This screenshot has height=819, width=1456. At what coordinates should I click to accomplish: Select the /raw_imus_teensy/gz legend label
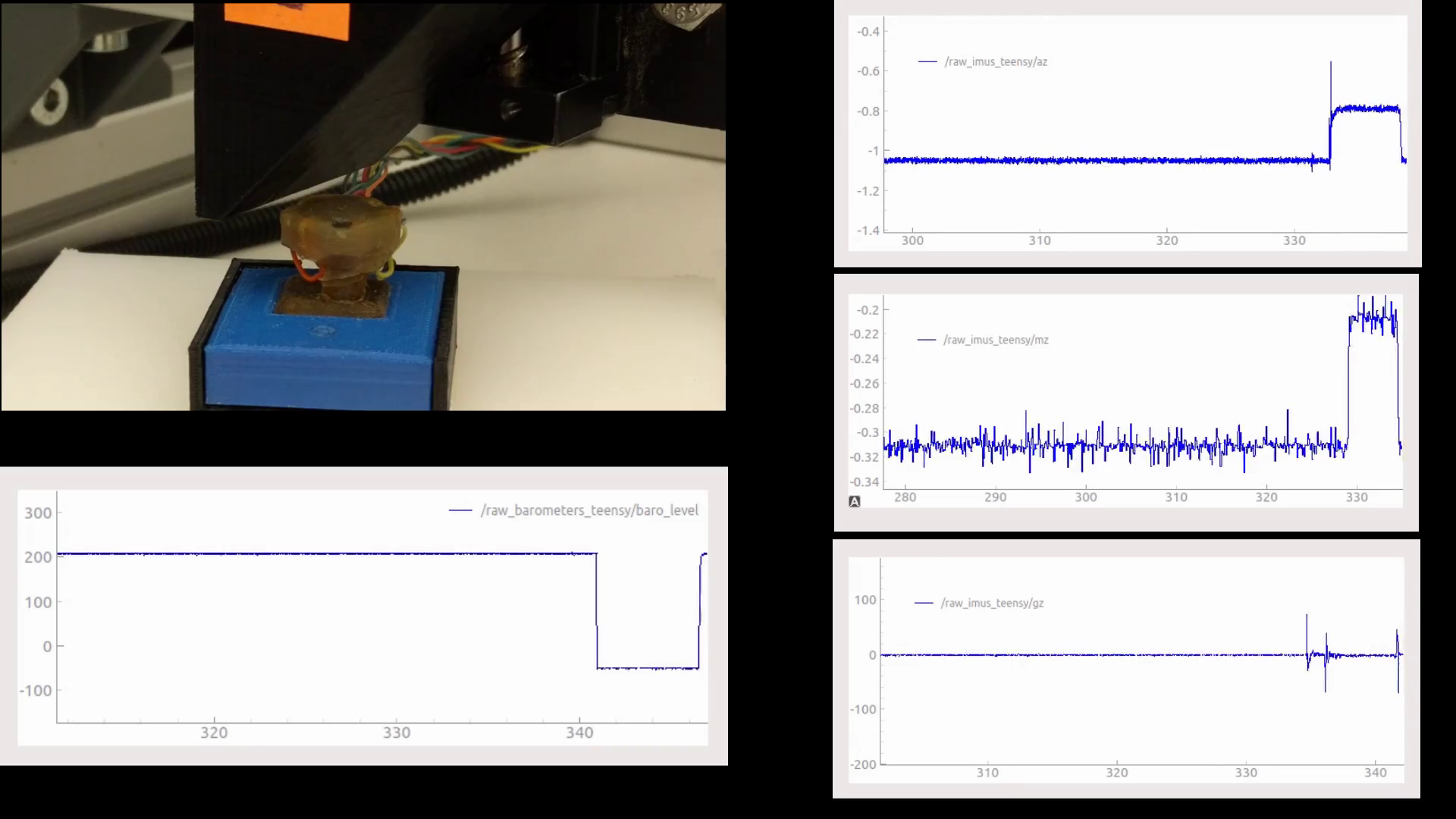point(992,603)
